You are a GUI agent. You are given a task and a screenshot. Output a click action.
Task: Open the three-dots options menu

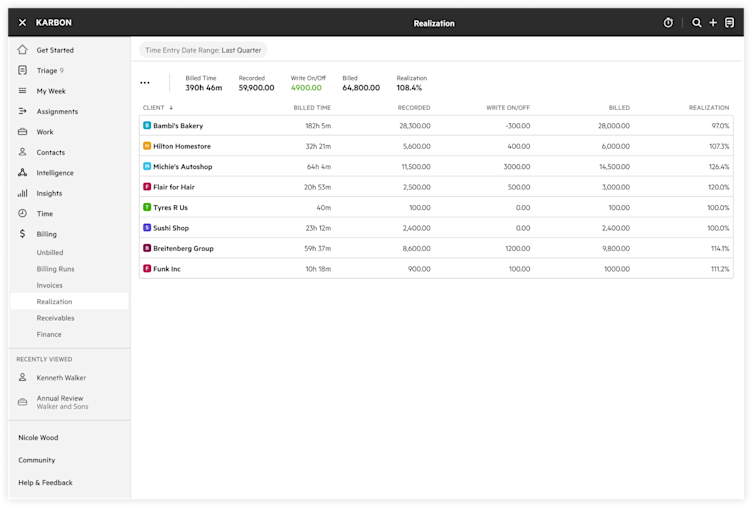click(145, 83)
